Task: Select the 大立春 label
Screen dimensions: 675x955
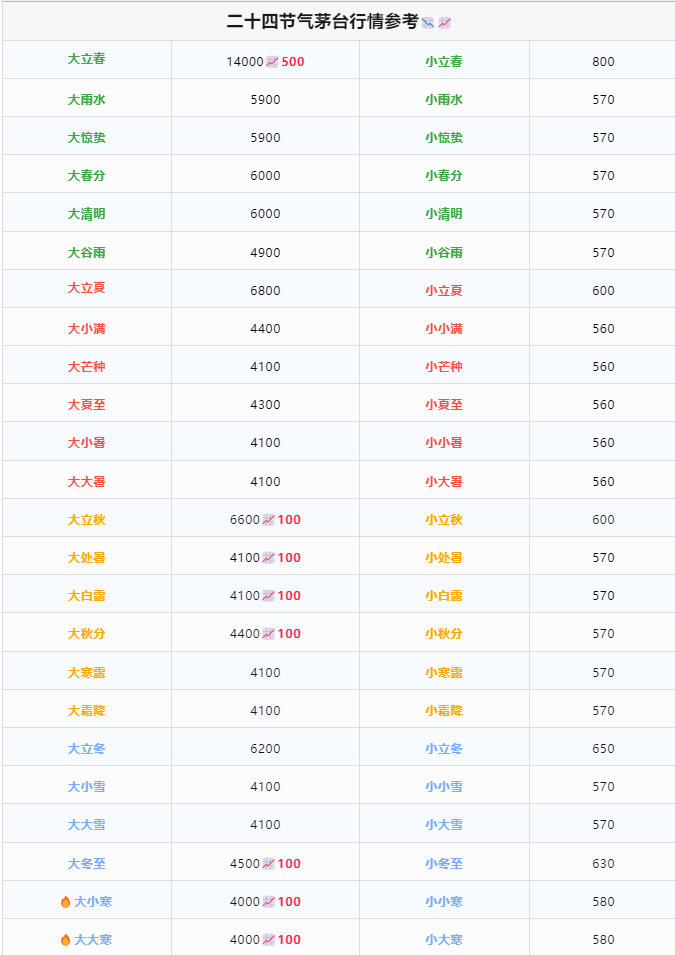Action: tap(87, 59)
